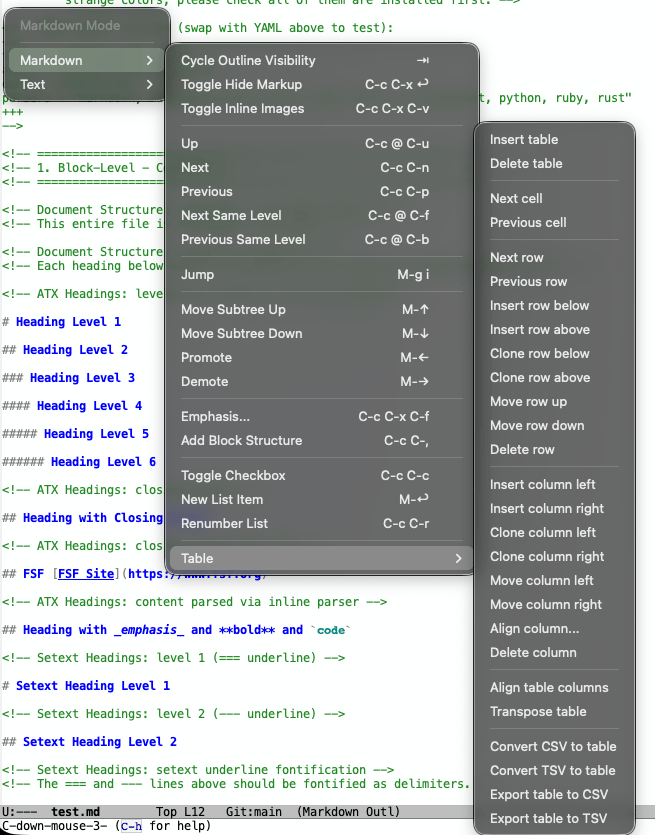The image size is (655, 835).
Task: Choose Convert TSV to table
Action: tap(554, 770)
